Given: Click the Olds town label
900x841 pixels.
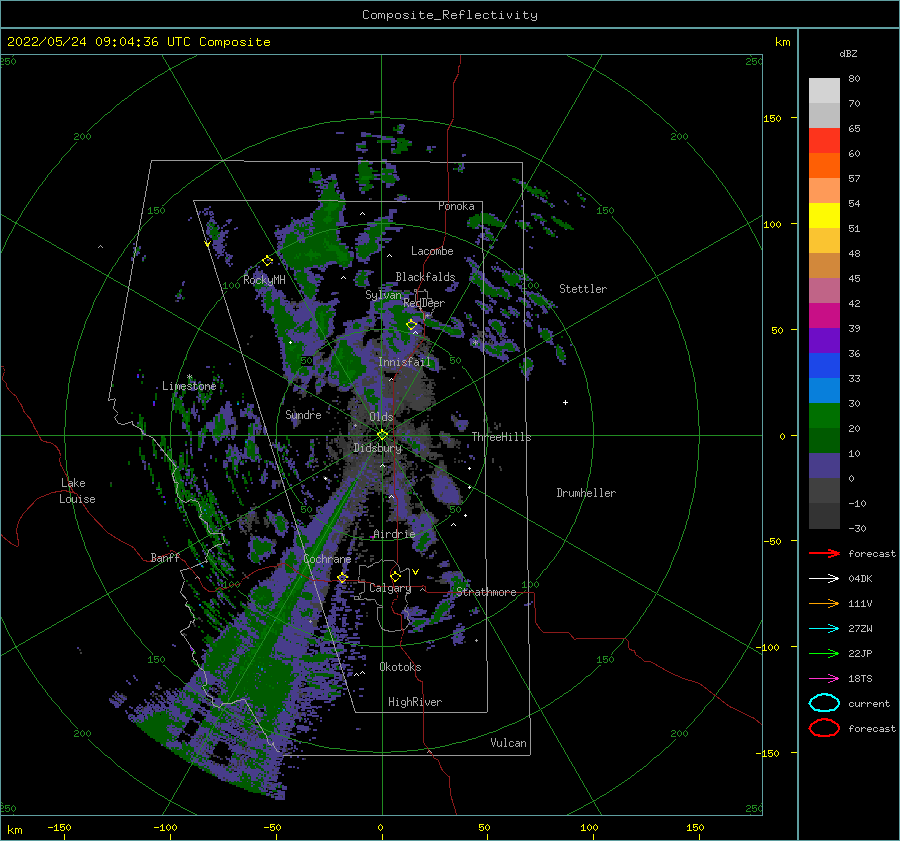Looking at the screenshot, I should click(x=381, y=417).
